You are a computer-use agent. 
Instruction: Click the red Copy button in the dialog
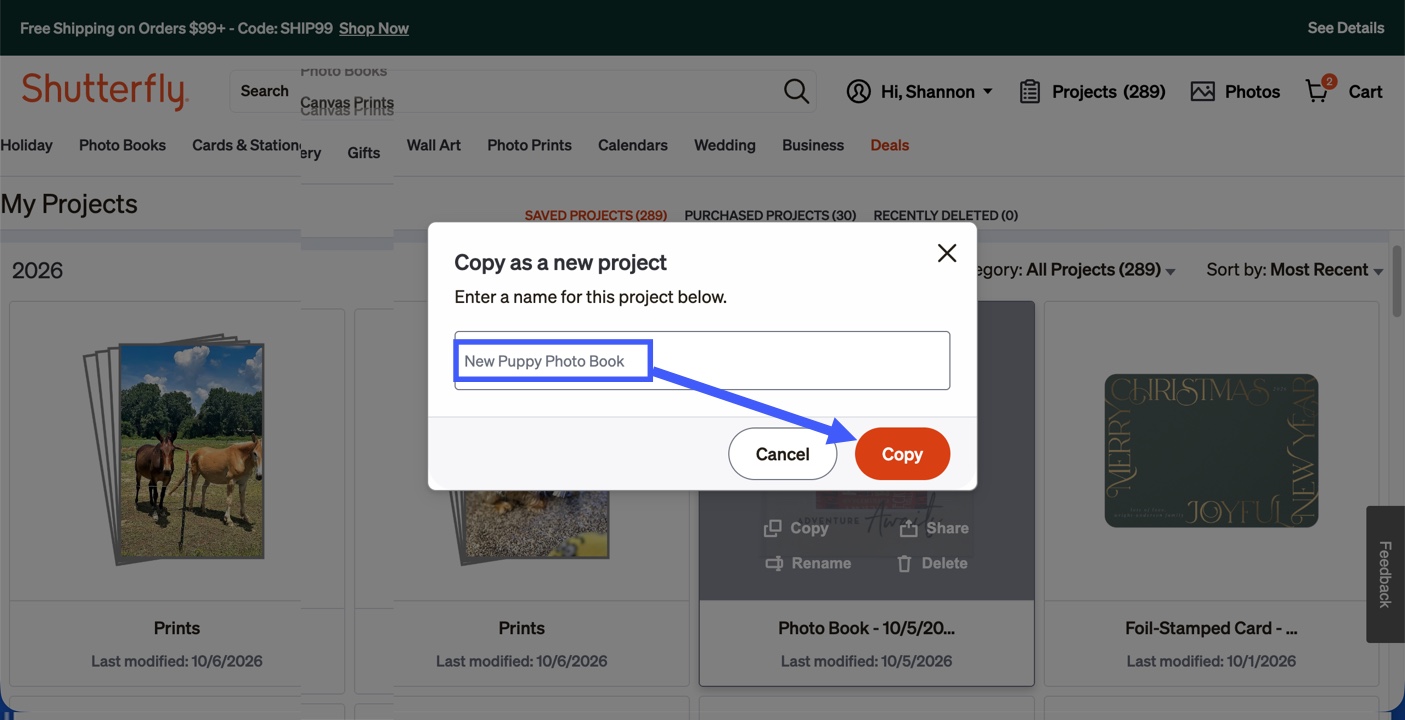pyautogui.click(x=902, y=454)
